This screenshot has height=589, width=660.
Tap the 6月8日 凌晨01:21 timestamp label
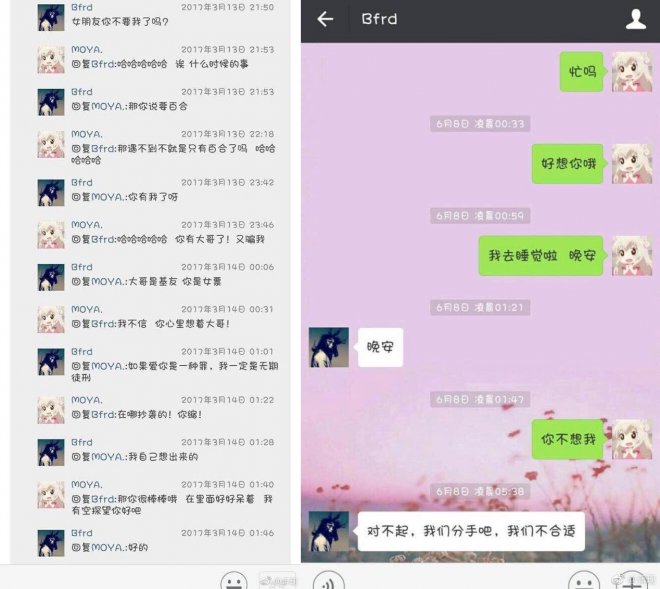tap(480, 307)
